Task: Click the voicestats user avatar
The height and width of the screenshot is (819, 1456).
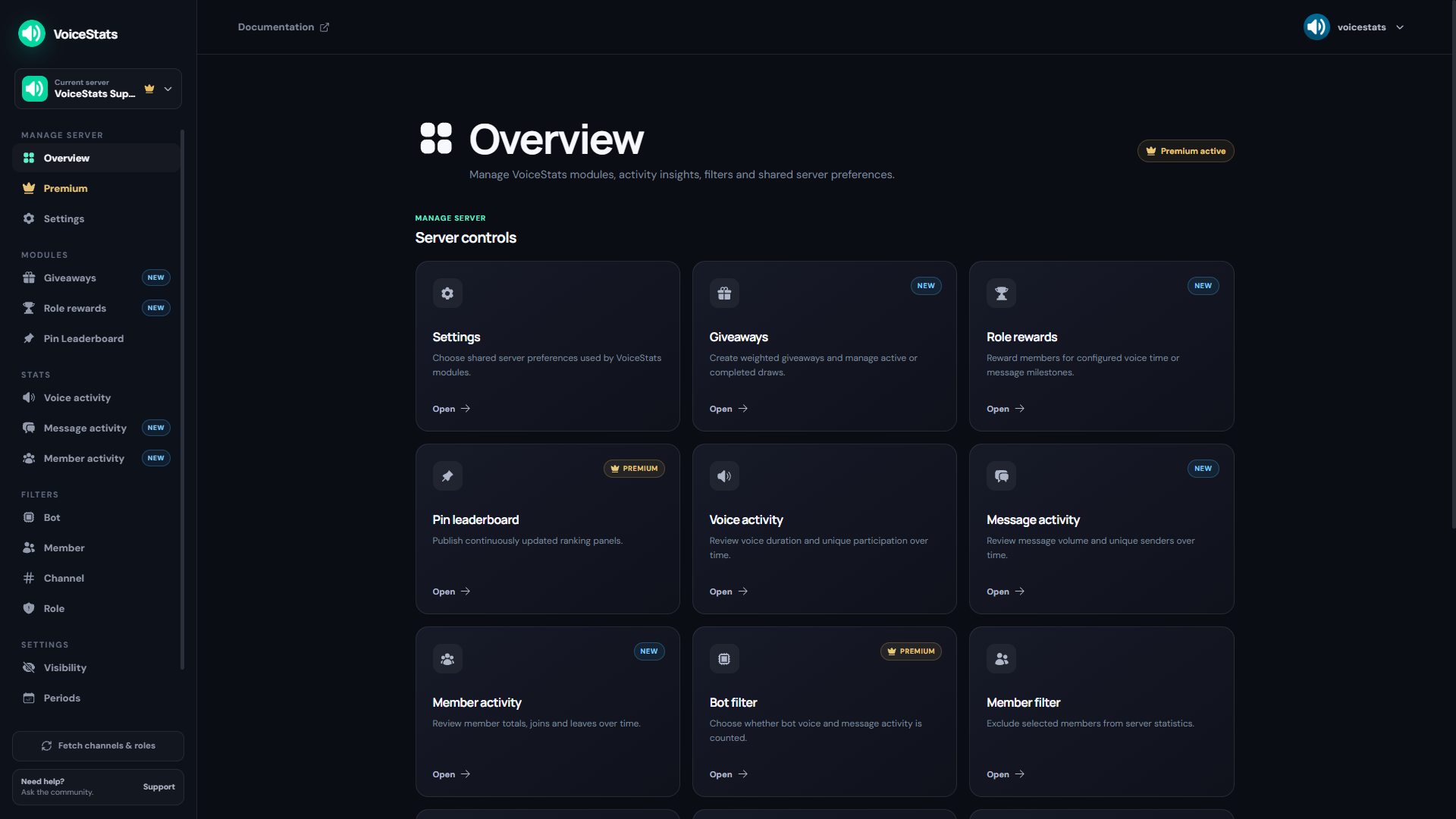Action: pos(1316,27)
